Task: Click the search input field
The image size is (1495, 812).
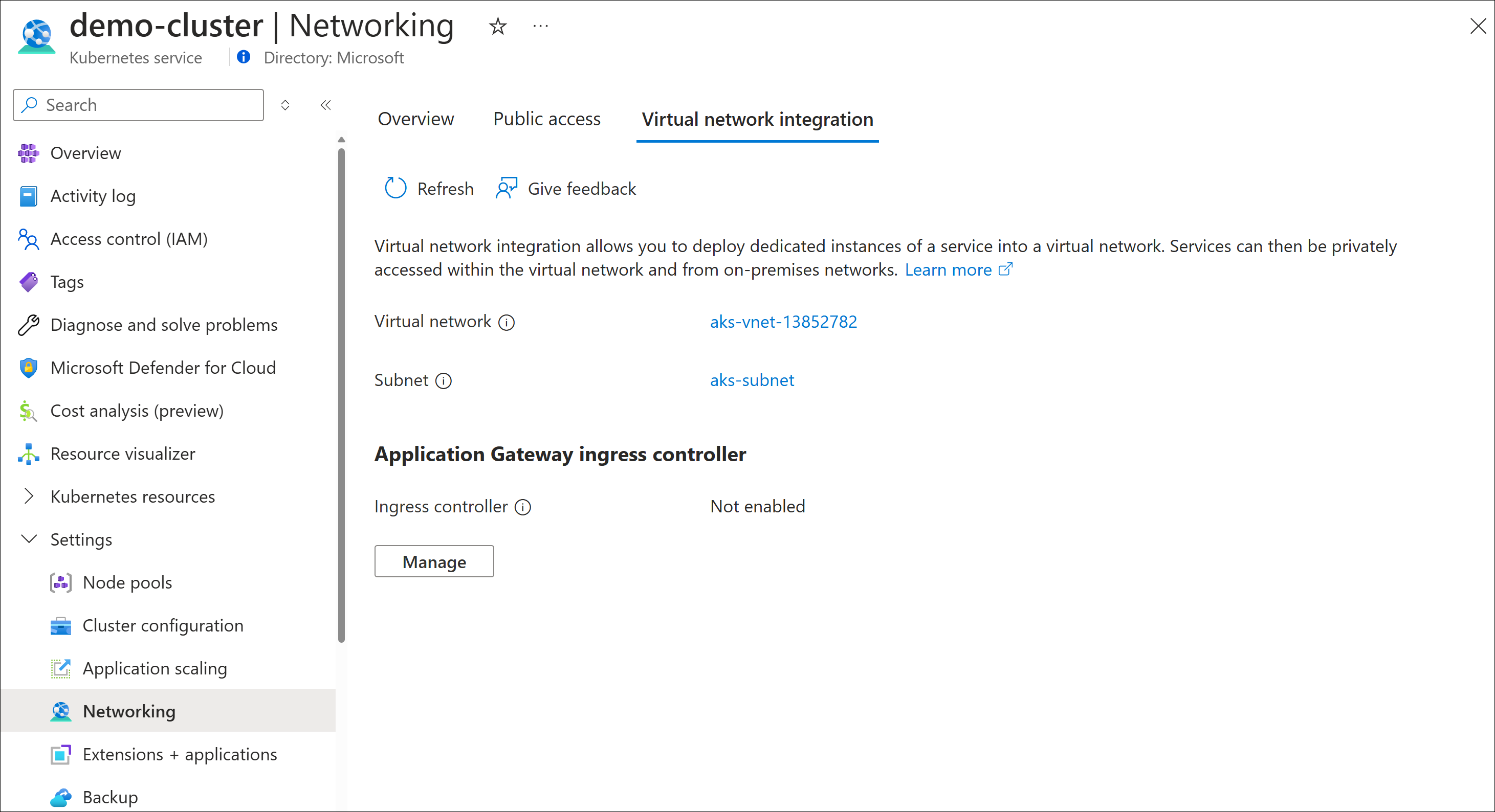Action: [140, 104]
